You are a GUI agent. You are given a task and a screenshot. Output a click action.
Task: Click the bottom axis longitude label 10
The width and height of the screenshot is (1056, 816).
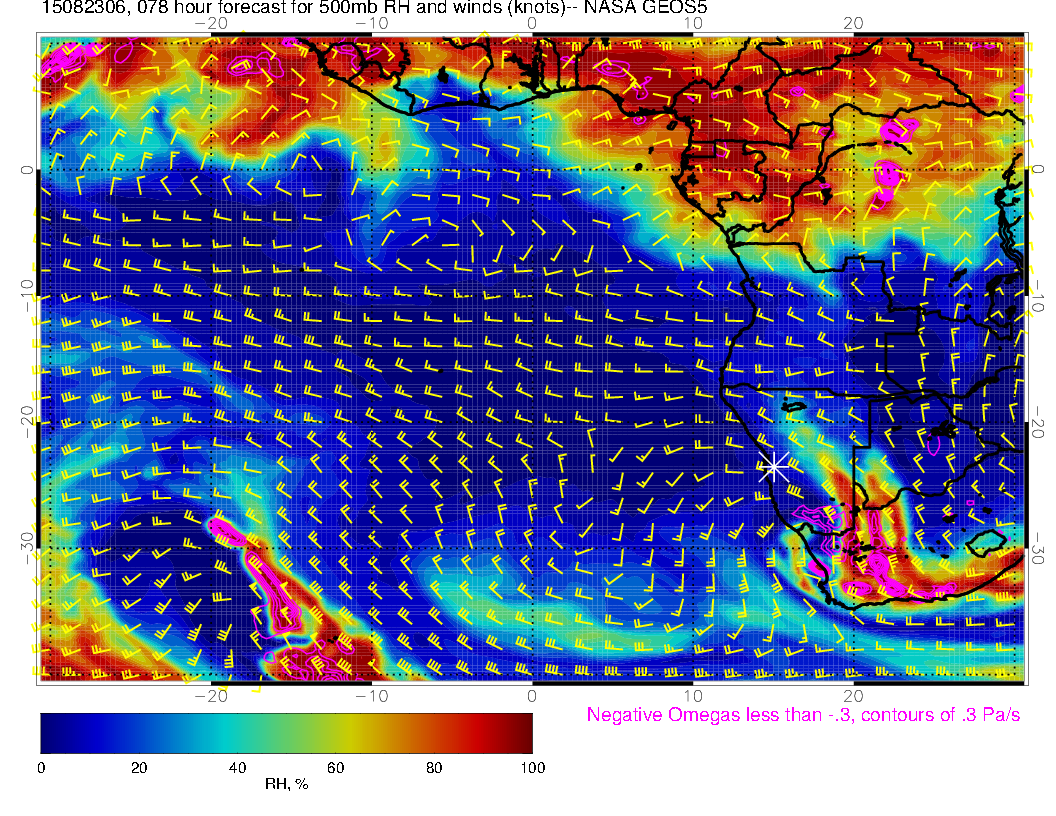[692, 694]
